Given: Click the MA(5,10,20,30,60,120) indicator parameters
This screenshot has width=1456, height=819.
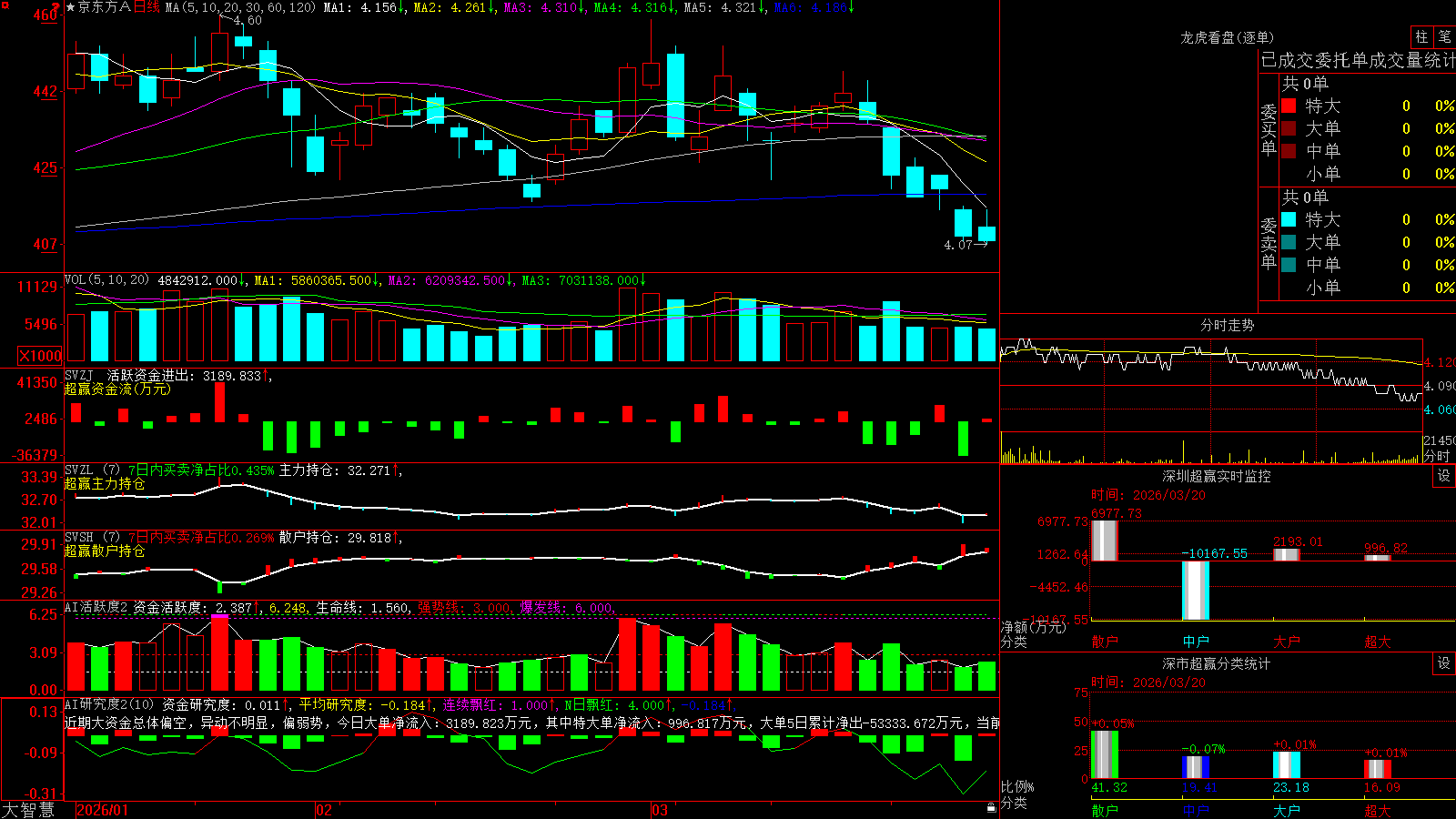Looking at the screenshot, I should [x=240, y=7].
